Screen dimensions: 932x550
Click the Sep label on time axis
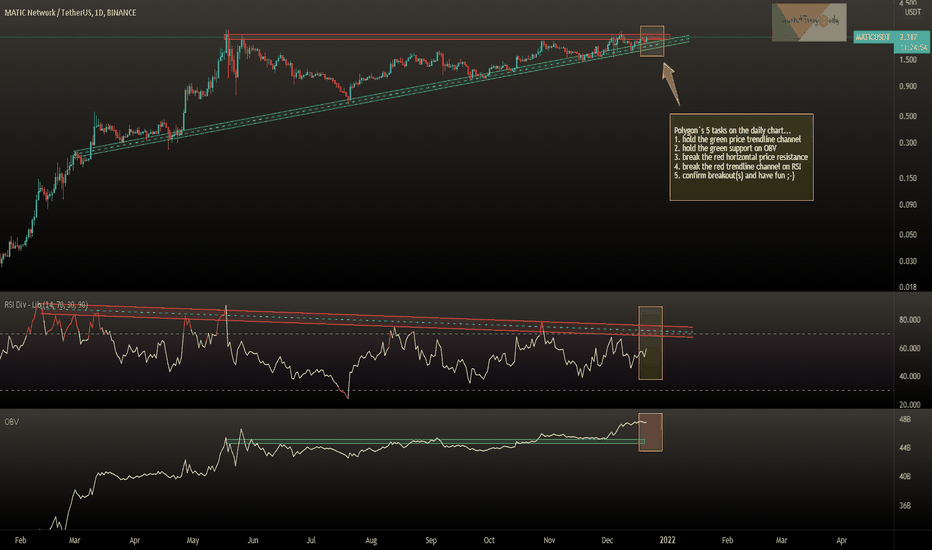[x=431, y=540]
